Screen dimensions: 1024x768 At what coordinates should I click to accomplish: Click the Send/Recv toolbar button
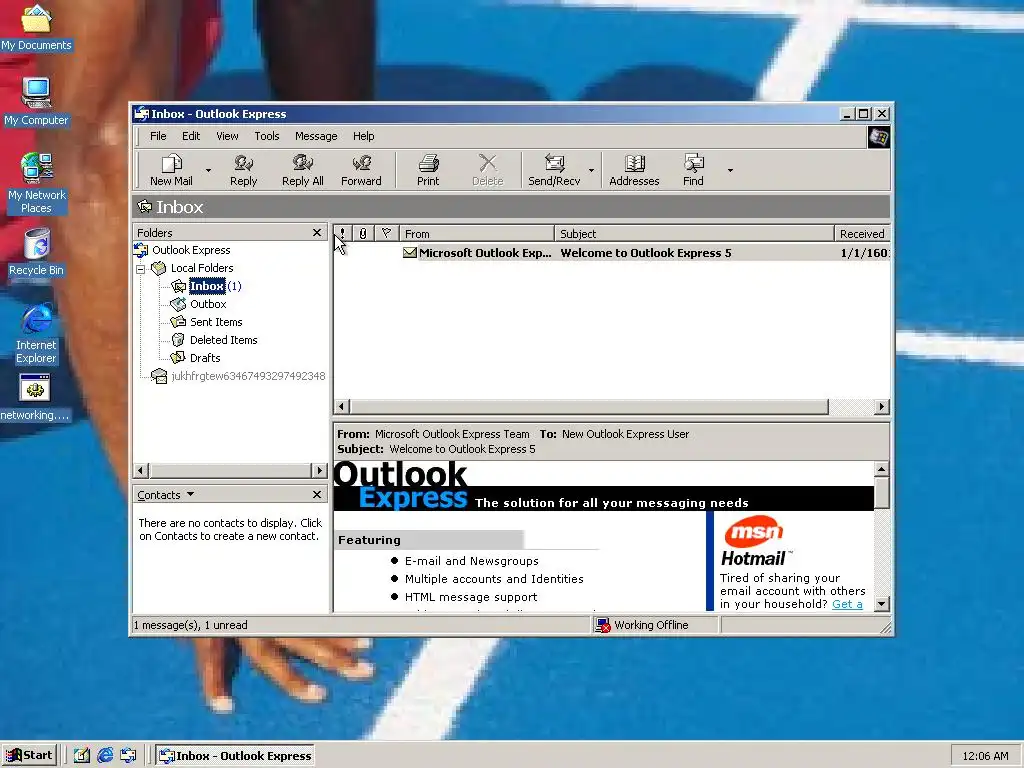point(554,170)
